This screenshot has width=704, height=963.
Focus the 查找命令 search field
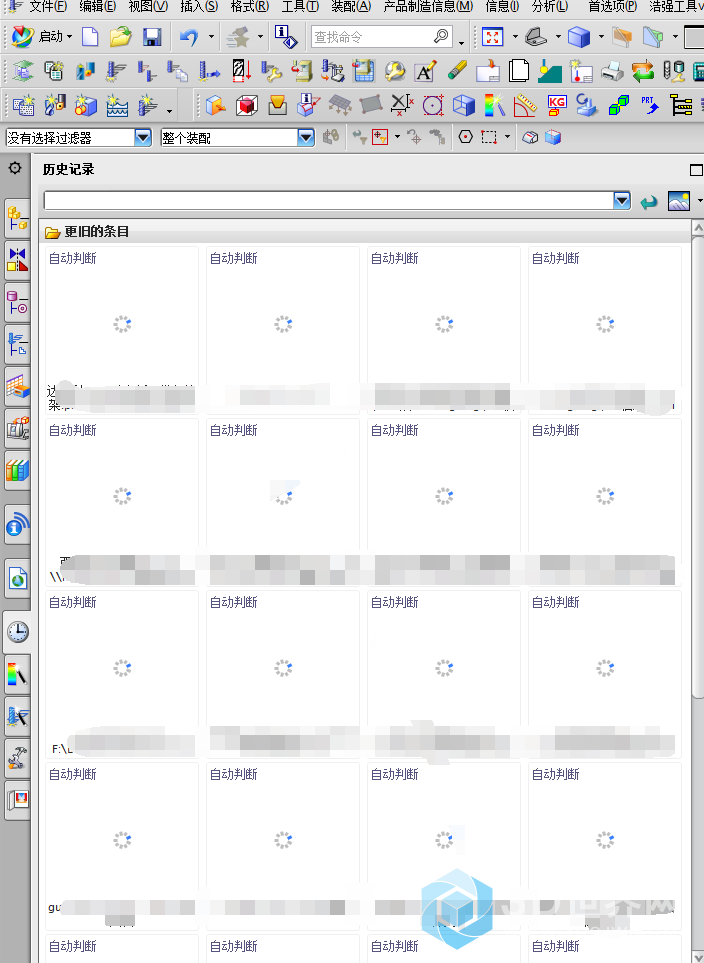tap(370, 37)
